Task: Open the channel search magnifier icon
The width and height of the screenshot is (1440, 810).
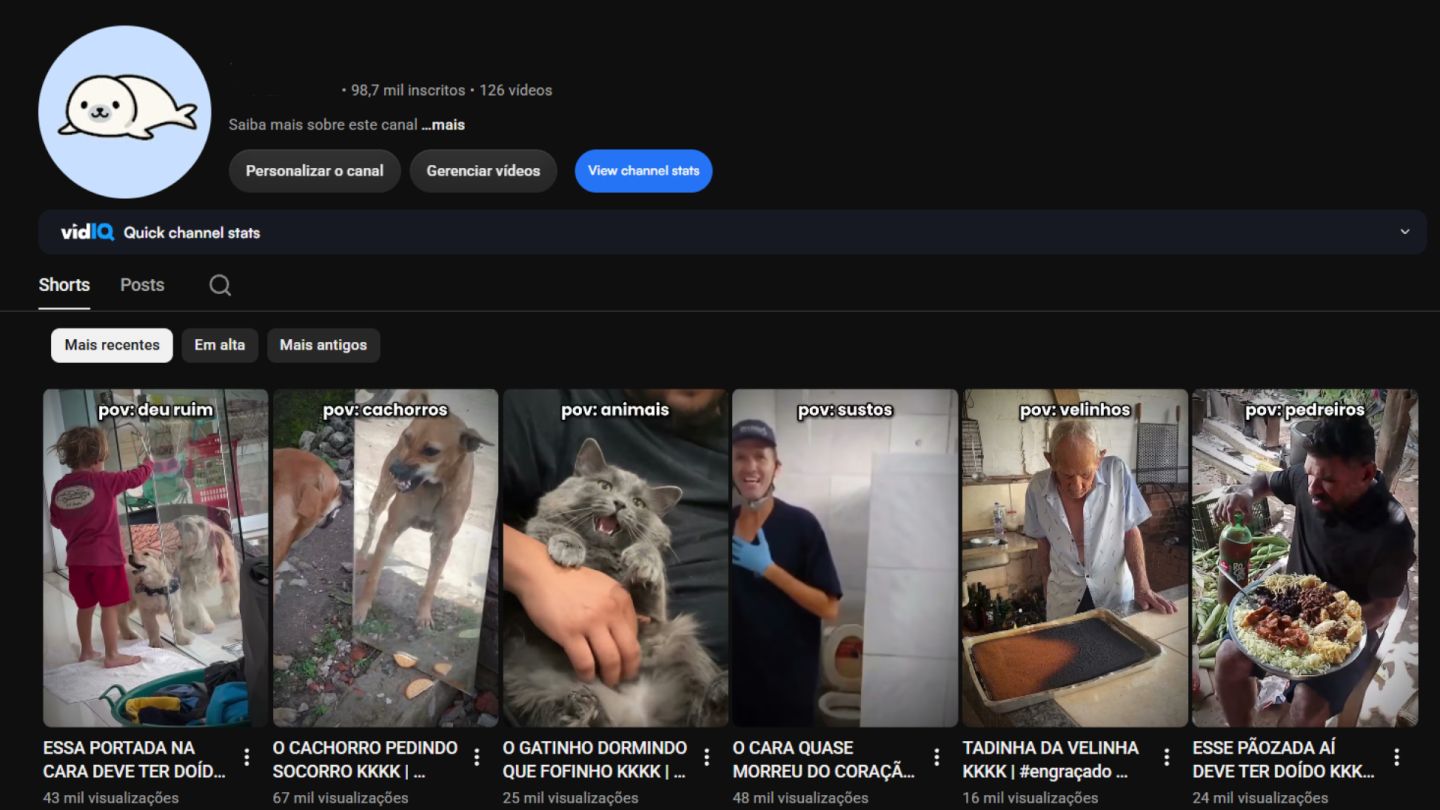Action: pyautogui.click(x=220, y=285)
